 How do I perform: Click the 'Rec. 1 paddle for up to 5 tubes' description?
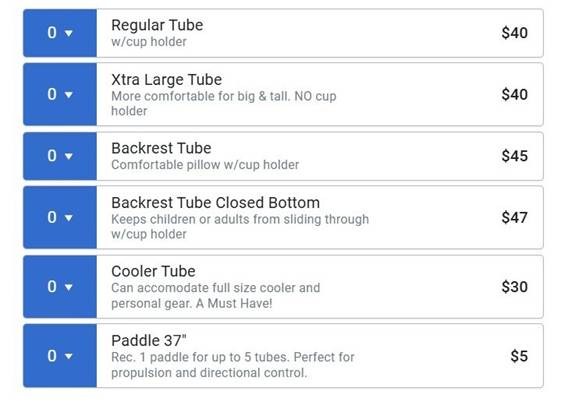click(x=233, y=365)
